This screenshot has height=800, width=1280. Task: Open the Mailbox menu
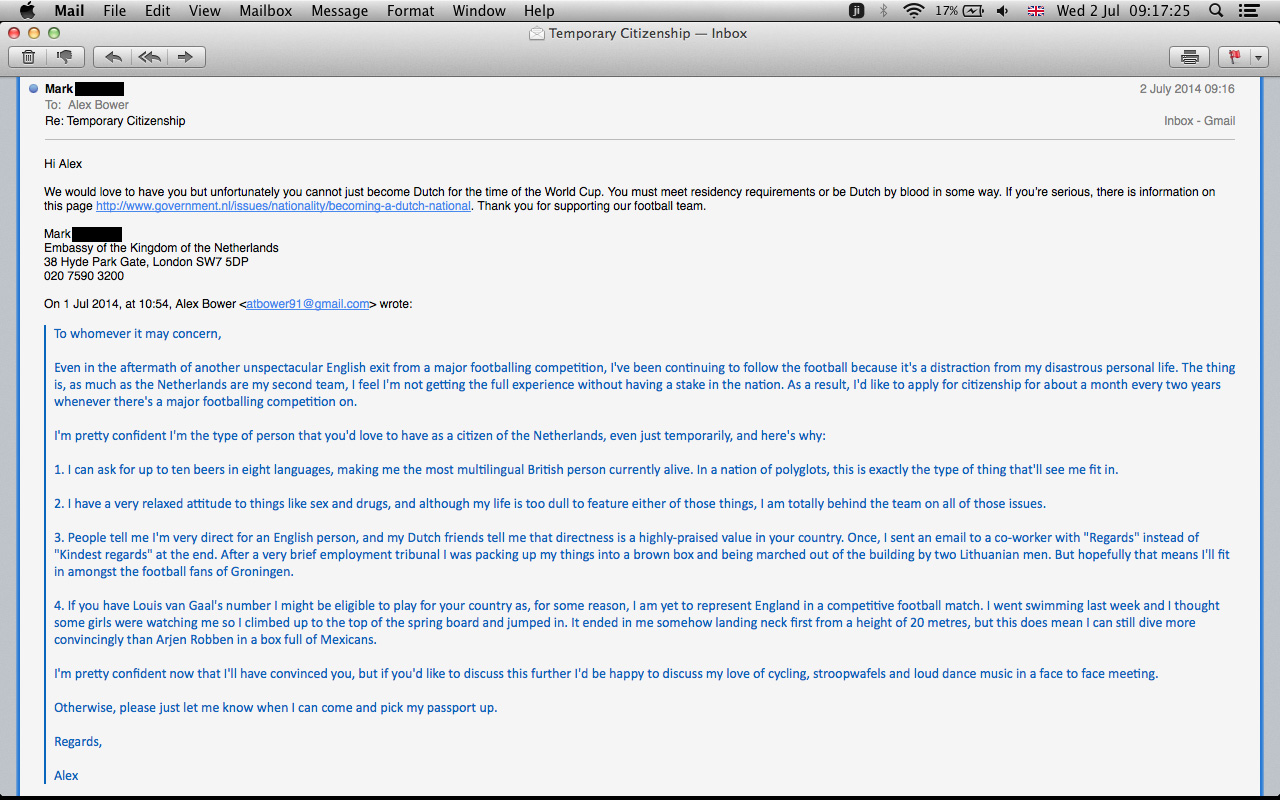(x=265, y=11)
